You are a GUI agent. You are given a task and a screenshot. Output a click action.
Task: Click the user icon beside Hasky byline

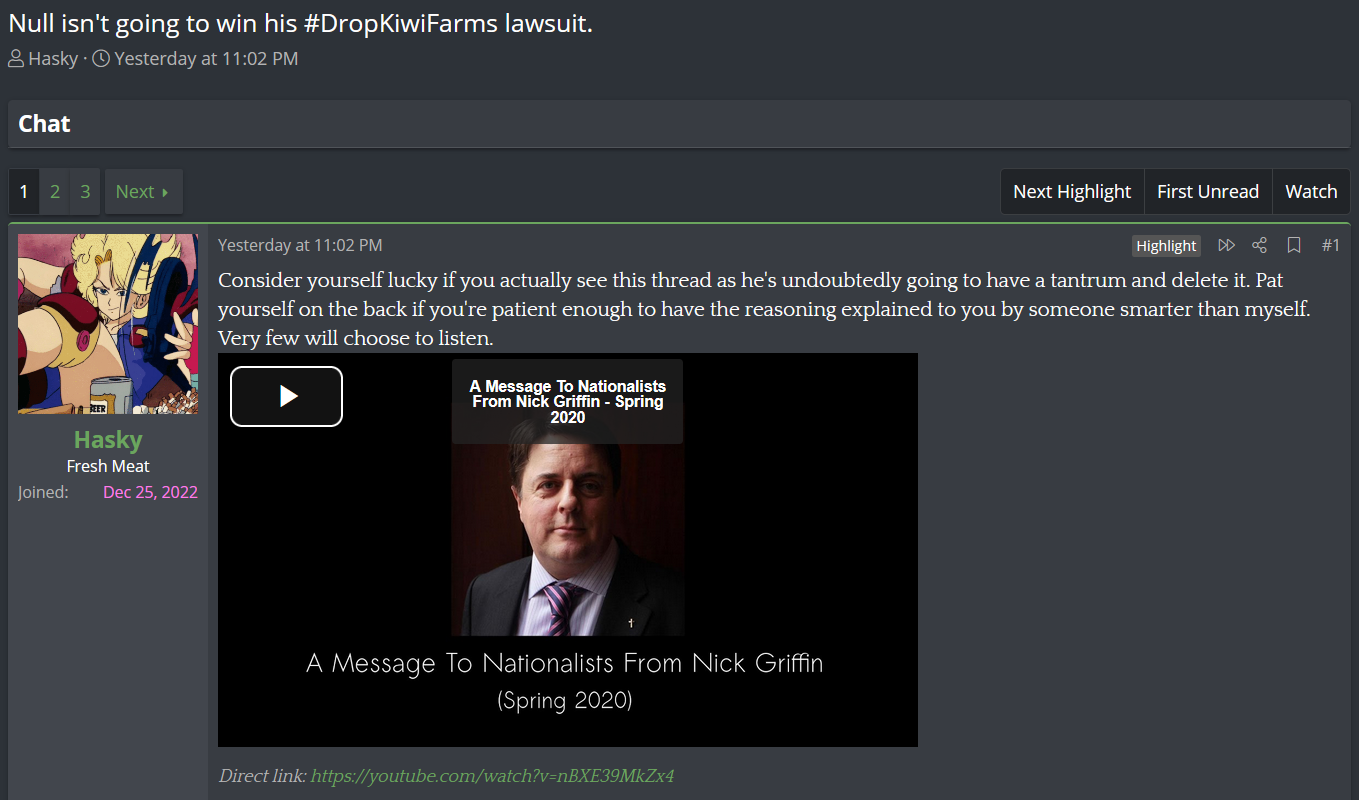(x=16, y=58)
